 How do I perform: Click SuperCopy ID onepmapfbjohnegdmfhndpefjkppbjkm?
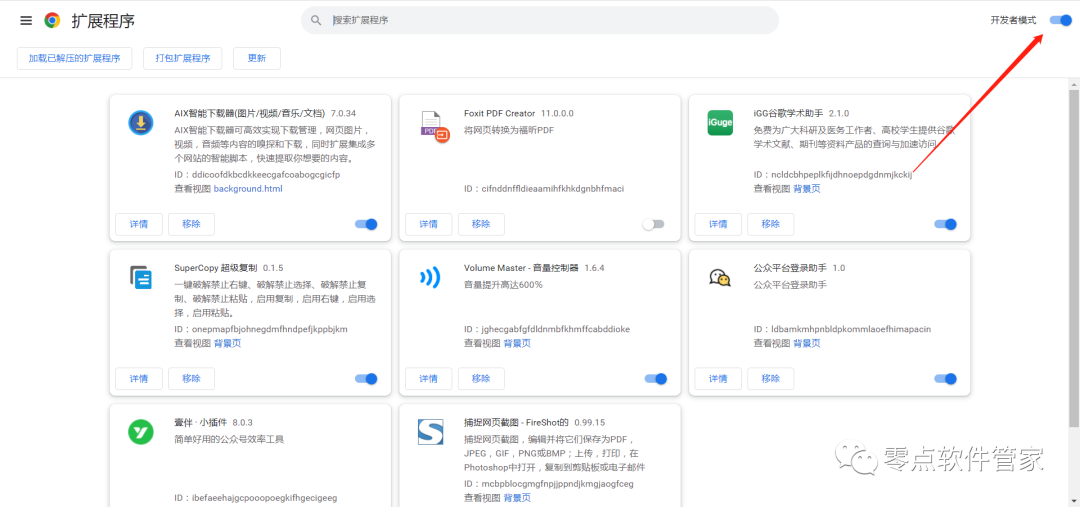pyautogui.click(x=270, y=329)
